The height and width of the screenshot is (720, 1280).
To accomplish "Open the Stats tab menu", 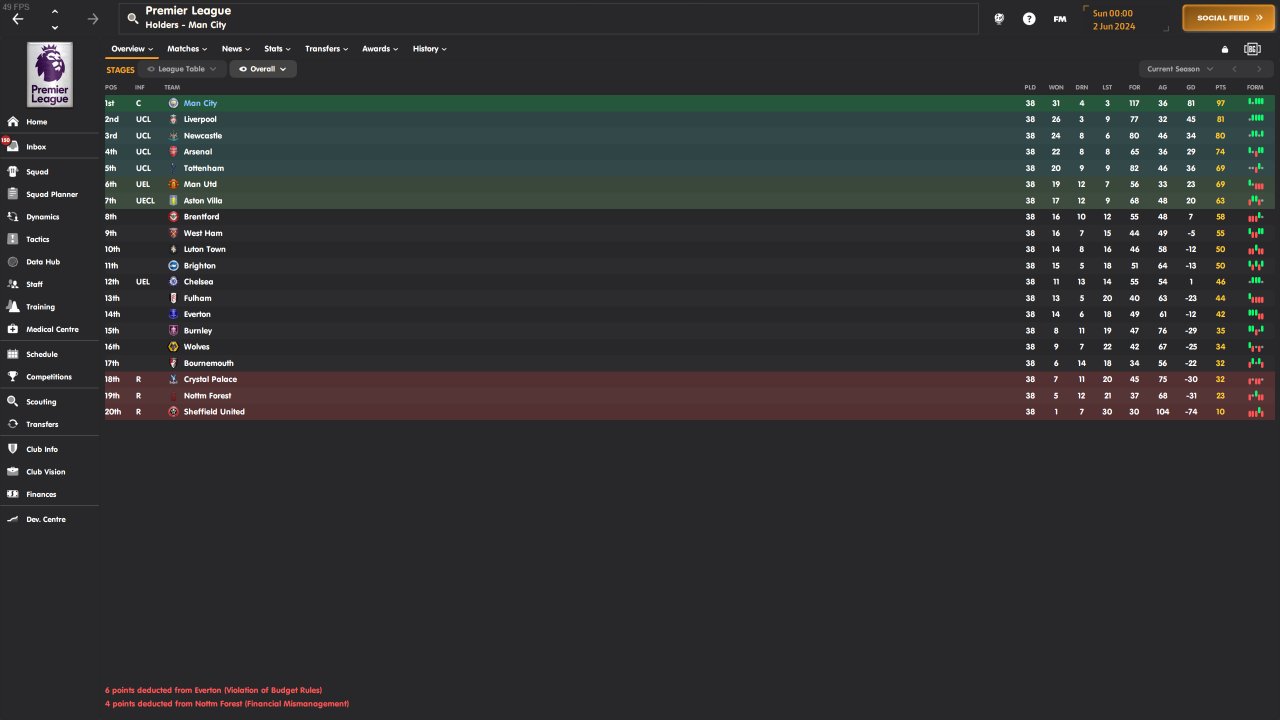I will 277,49.
